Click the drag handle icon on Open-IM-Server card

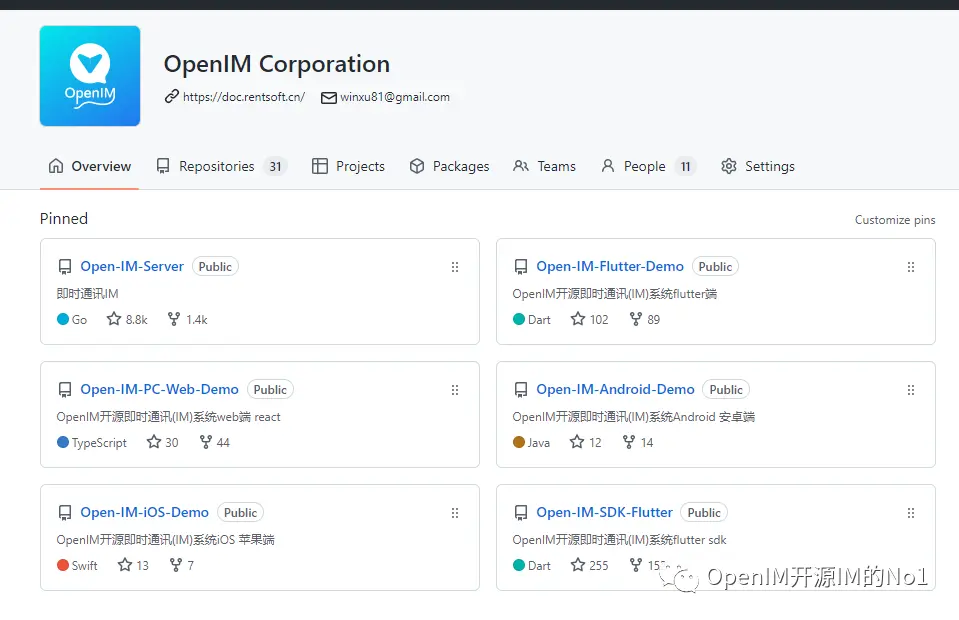[x=455, y=267]
